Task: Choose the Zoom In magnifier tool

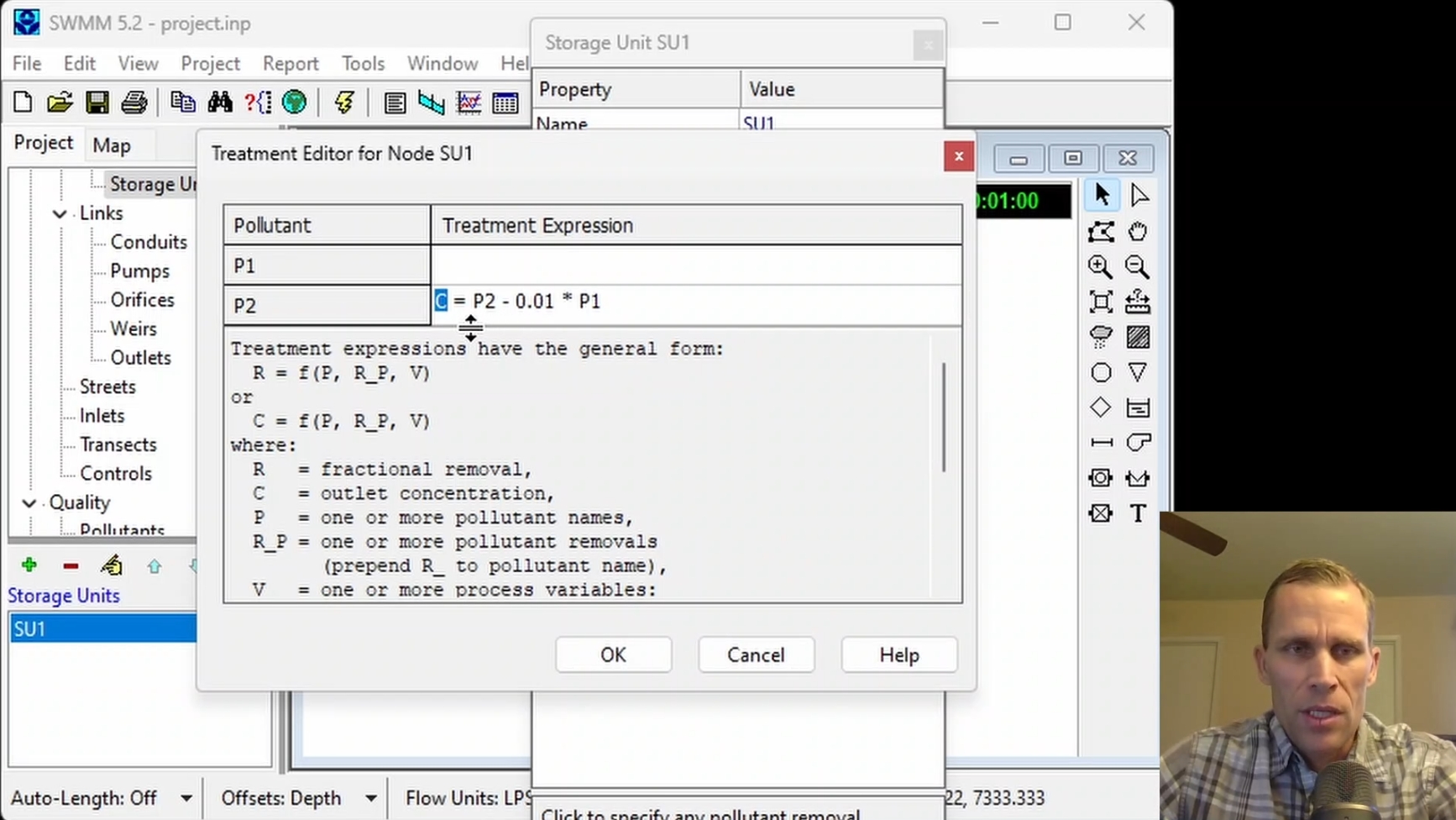Action: [1100, 267]
